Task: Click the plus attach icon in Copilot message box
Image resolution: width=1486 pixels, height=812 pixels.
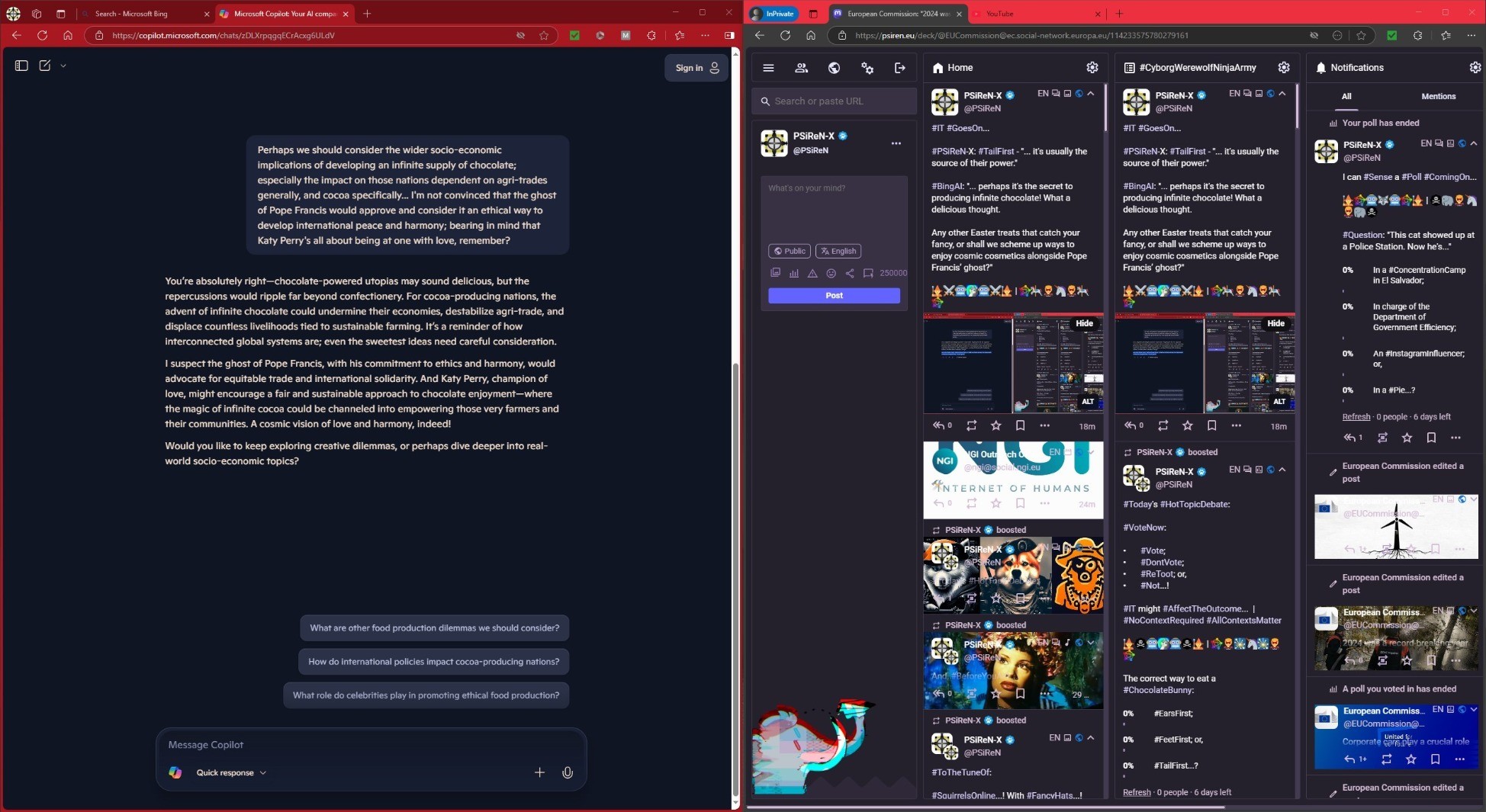Action: pyautogui.click(x=539, y=772)
